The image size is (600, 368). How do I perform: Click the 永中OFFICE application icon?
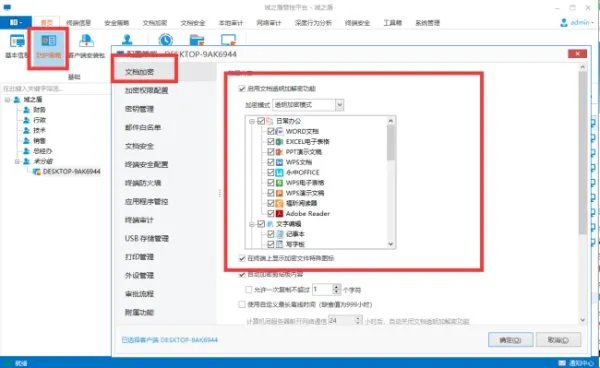pos(280,173)
